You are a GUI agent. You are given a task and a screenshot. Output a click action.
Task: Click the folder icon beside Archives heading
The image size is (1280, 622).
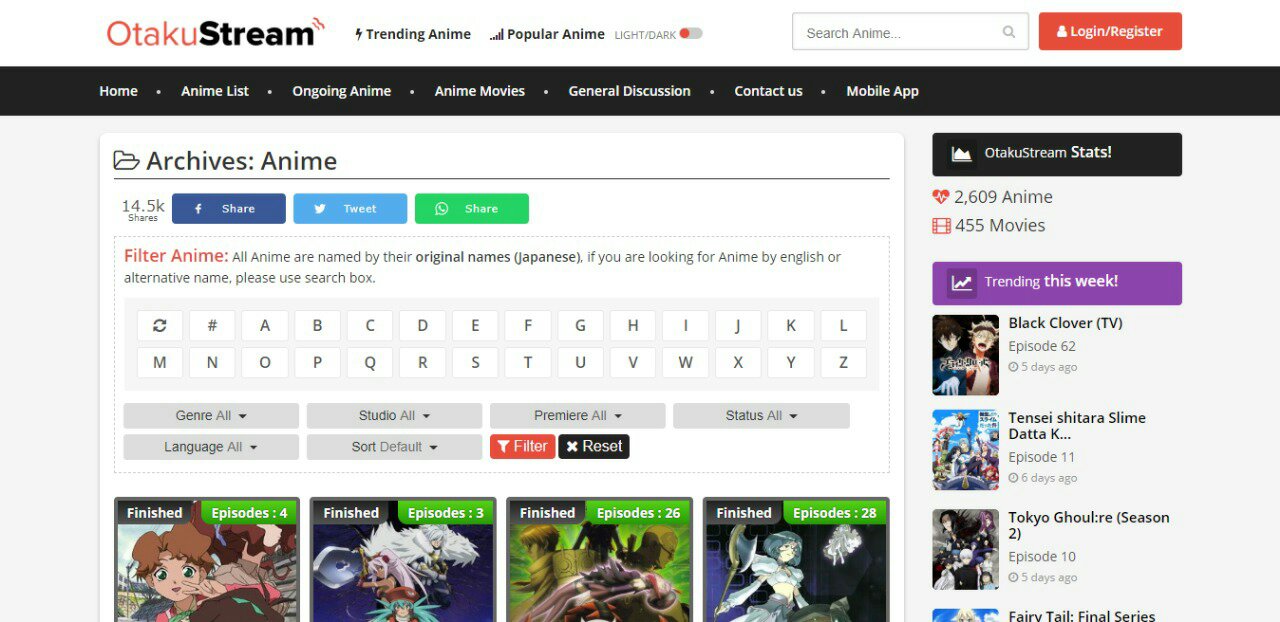(126, 161)
